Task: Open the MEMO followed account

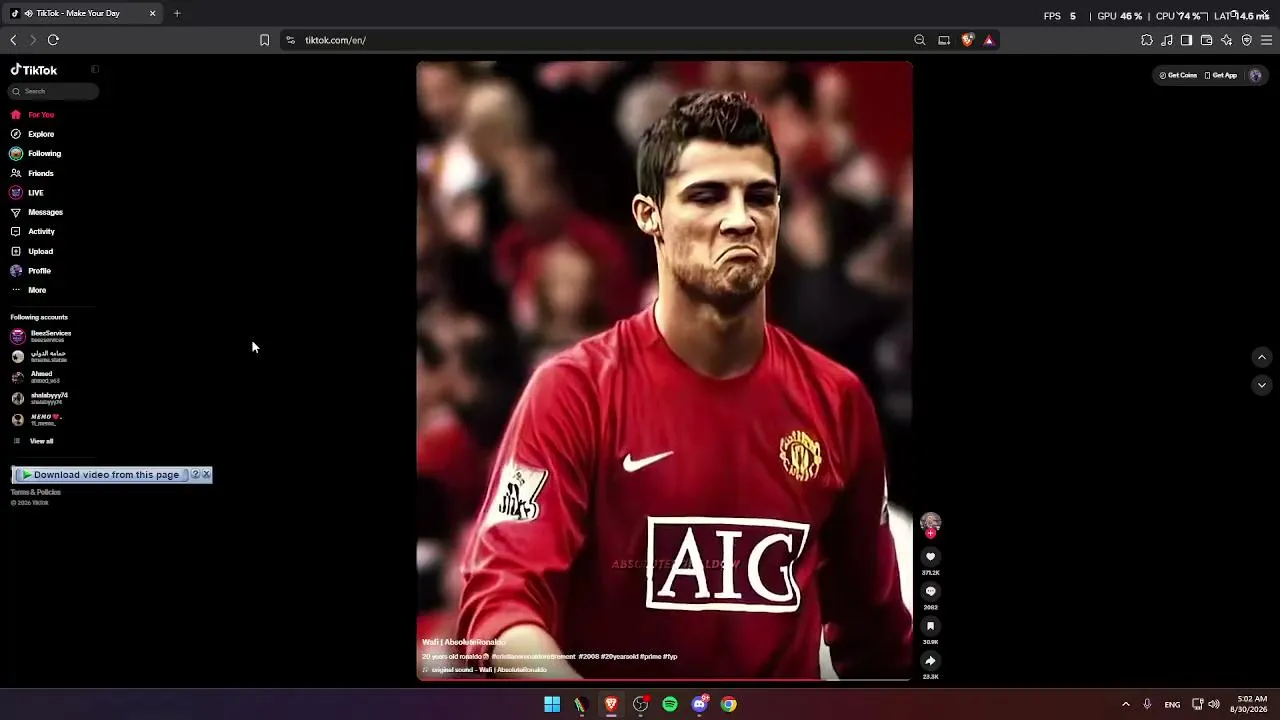Action: point(36,420)
